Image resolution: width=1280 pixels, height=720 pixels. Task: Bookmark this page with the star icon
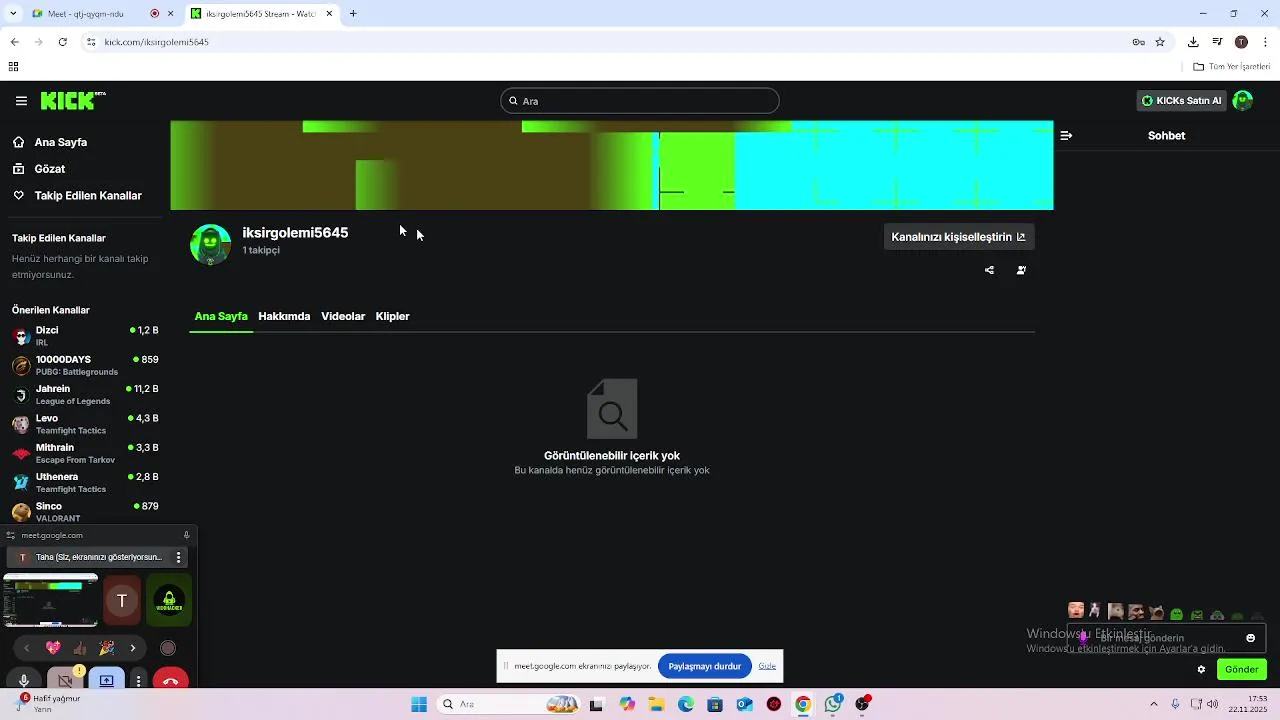[1160, 42]
